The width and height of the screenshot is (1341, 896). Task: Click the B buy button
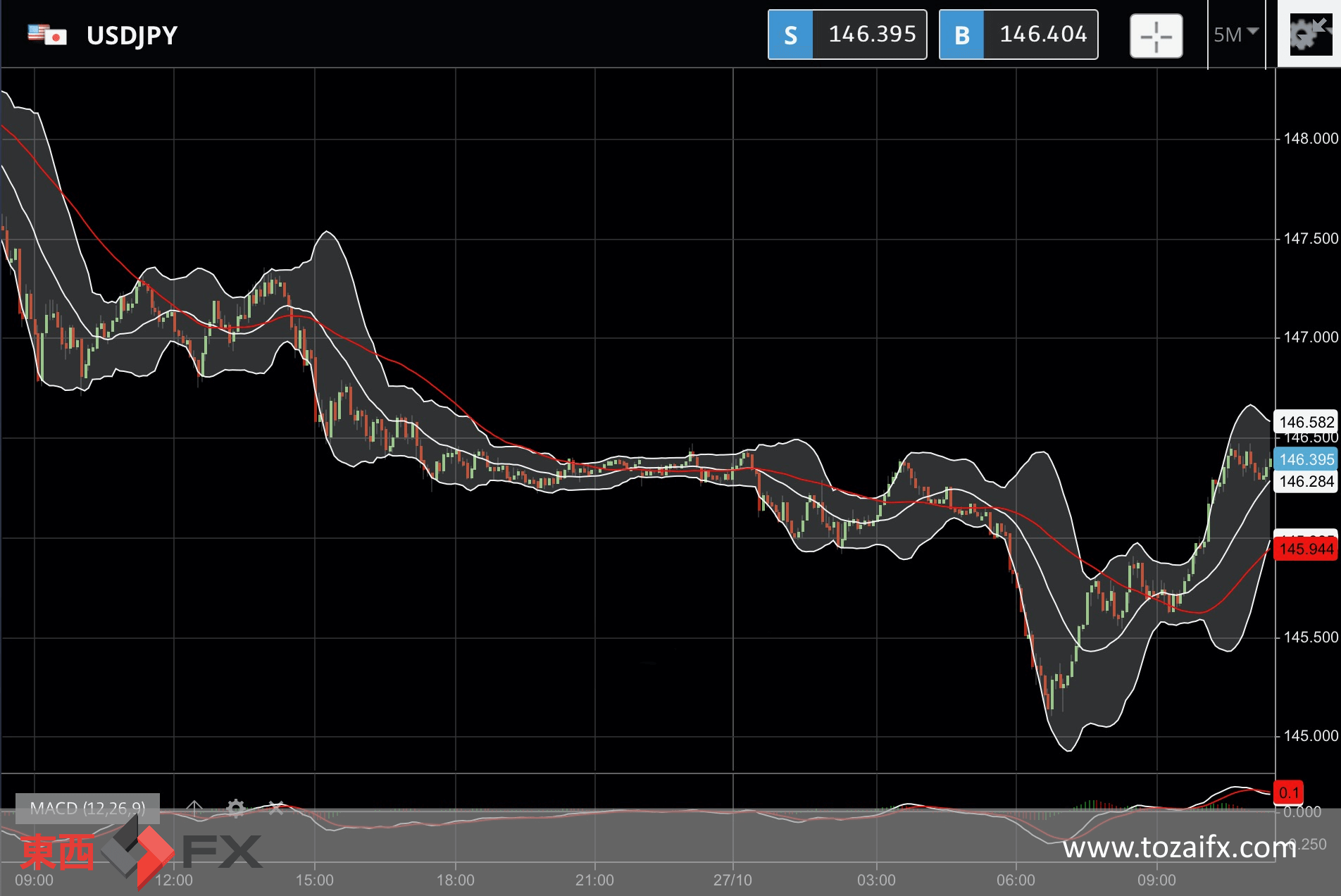tap(961, 35)
